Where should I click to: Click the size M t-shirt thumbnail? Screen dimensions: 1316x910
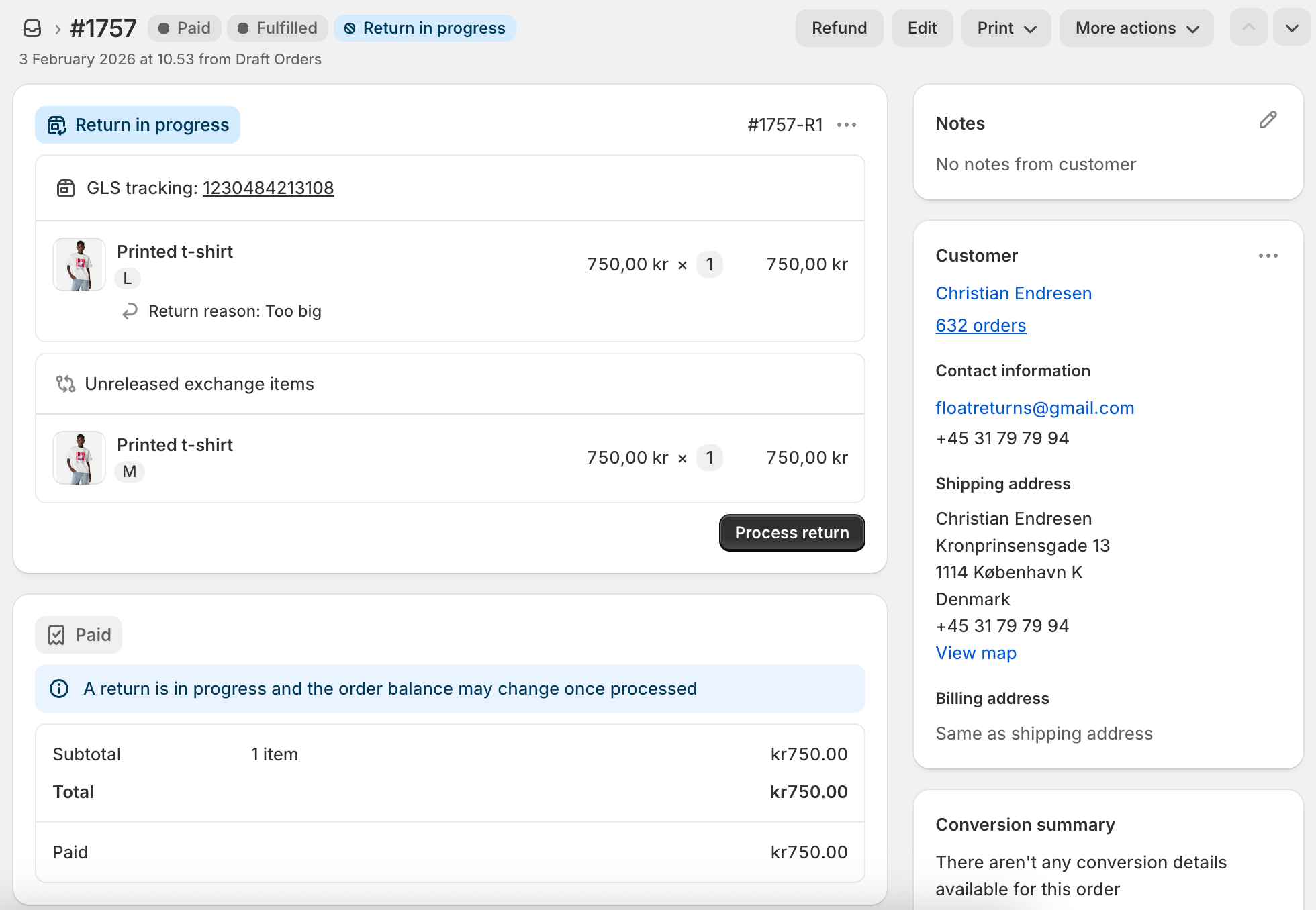(79, 458)
